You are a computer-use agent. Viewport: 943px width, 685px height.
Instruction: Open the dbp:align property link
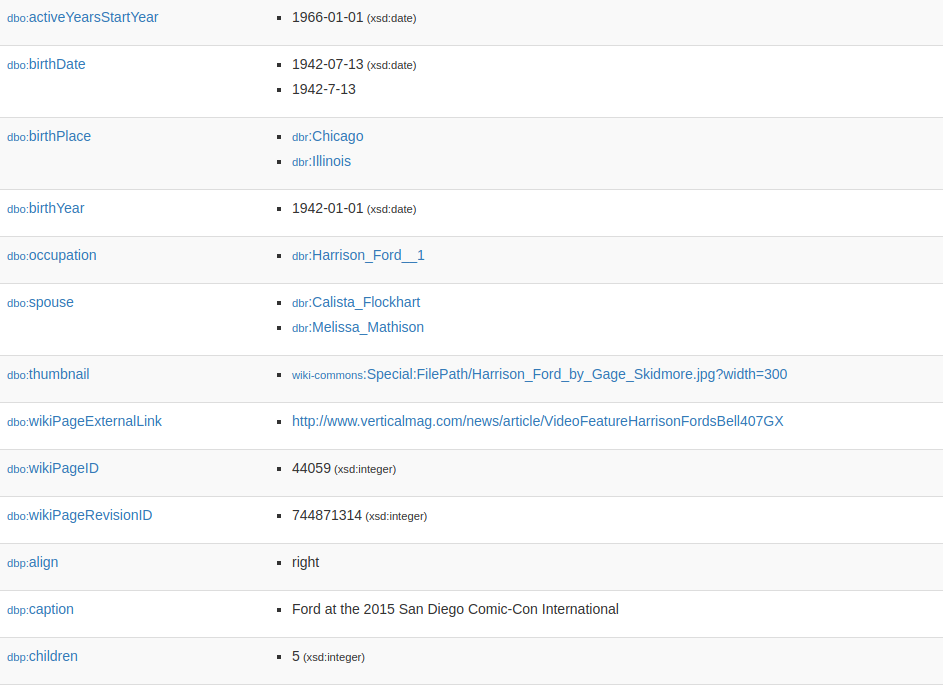coord(33,562)
